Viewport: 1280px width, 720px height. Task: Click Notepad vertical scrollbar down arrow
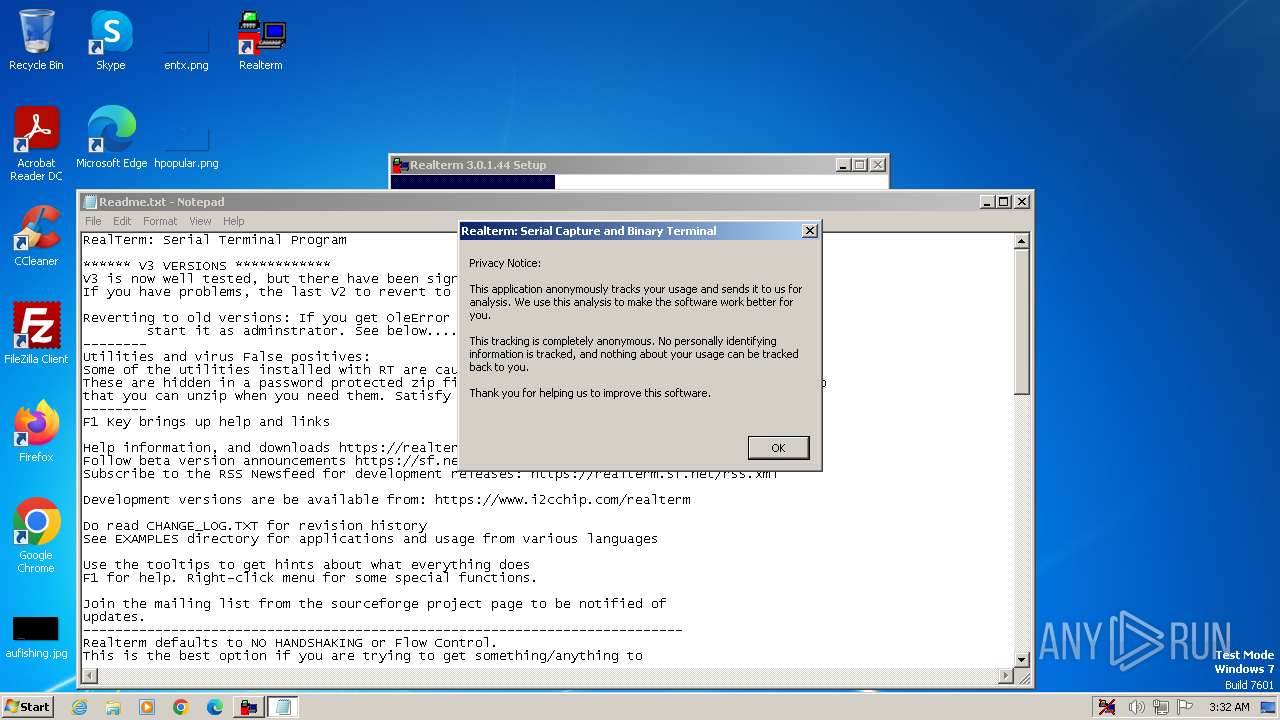click(x=1022, y=660)
